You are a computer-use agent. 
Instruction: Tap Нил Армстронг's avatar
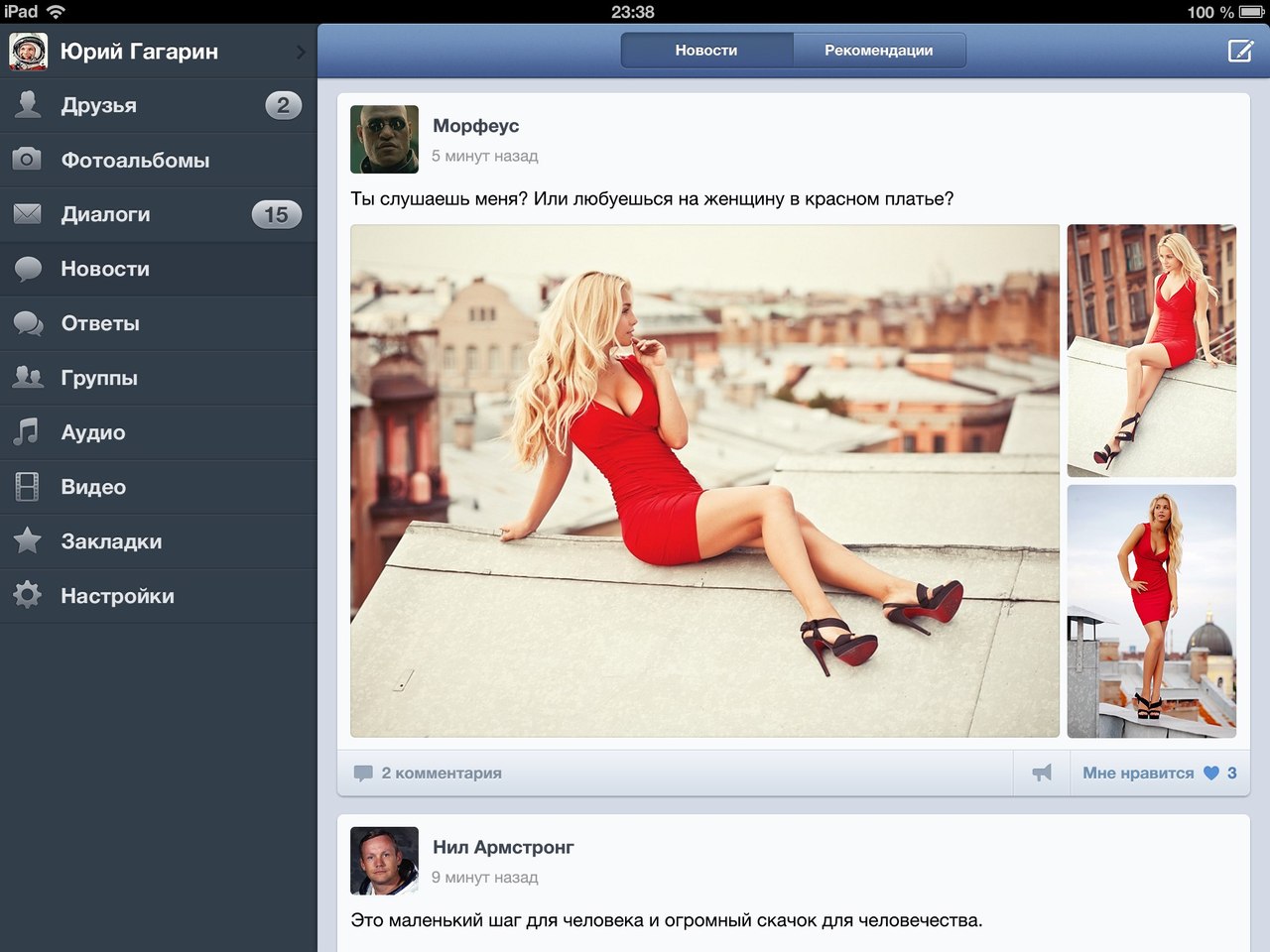coord(384,861)
